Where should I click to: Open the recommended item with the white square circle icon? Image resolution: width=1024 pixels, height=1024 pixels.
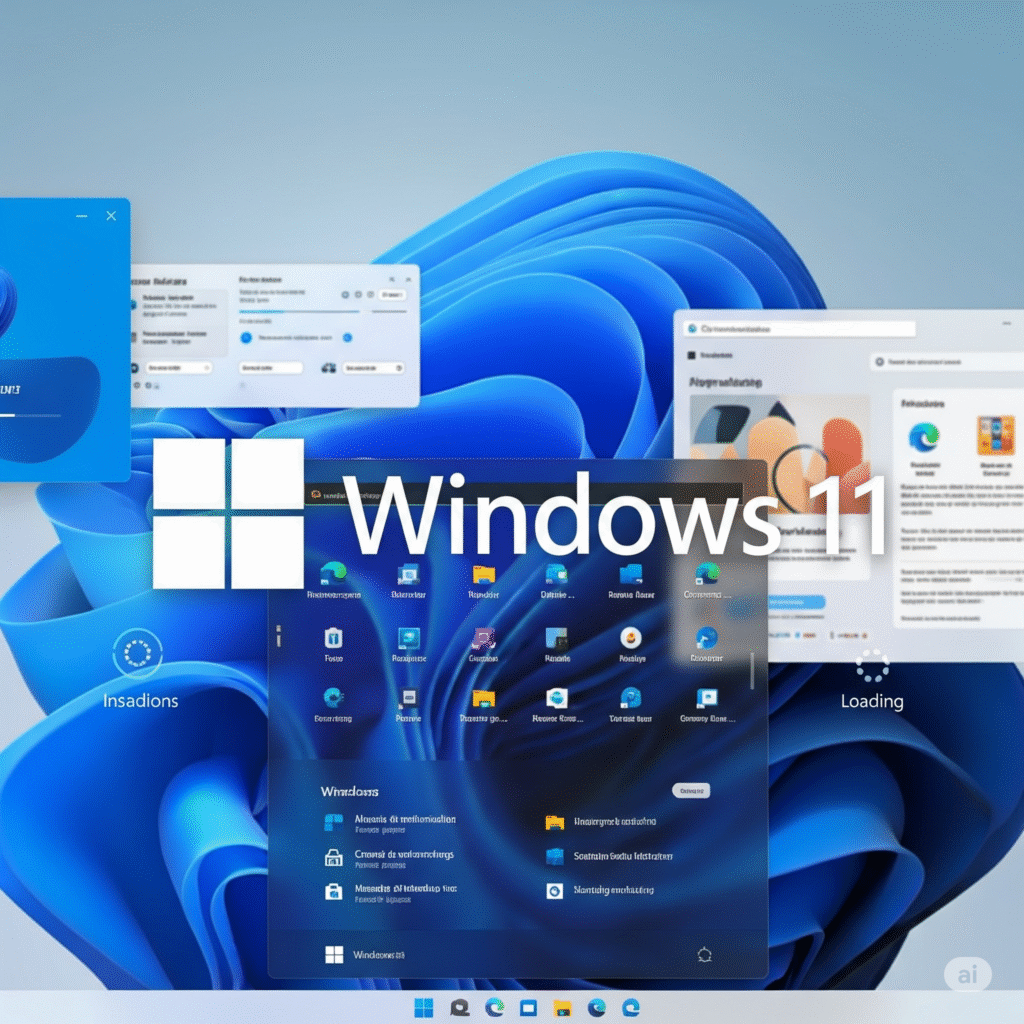[600, 890]
